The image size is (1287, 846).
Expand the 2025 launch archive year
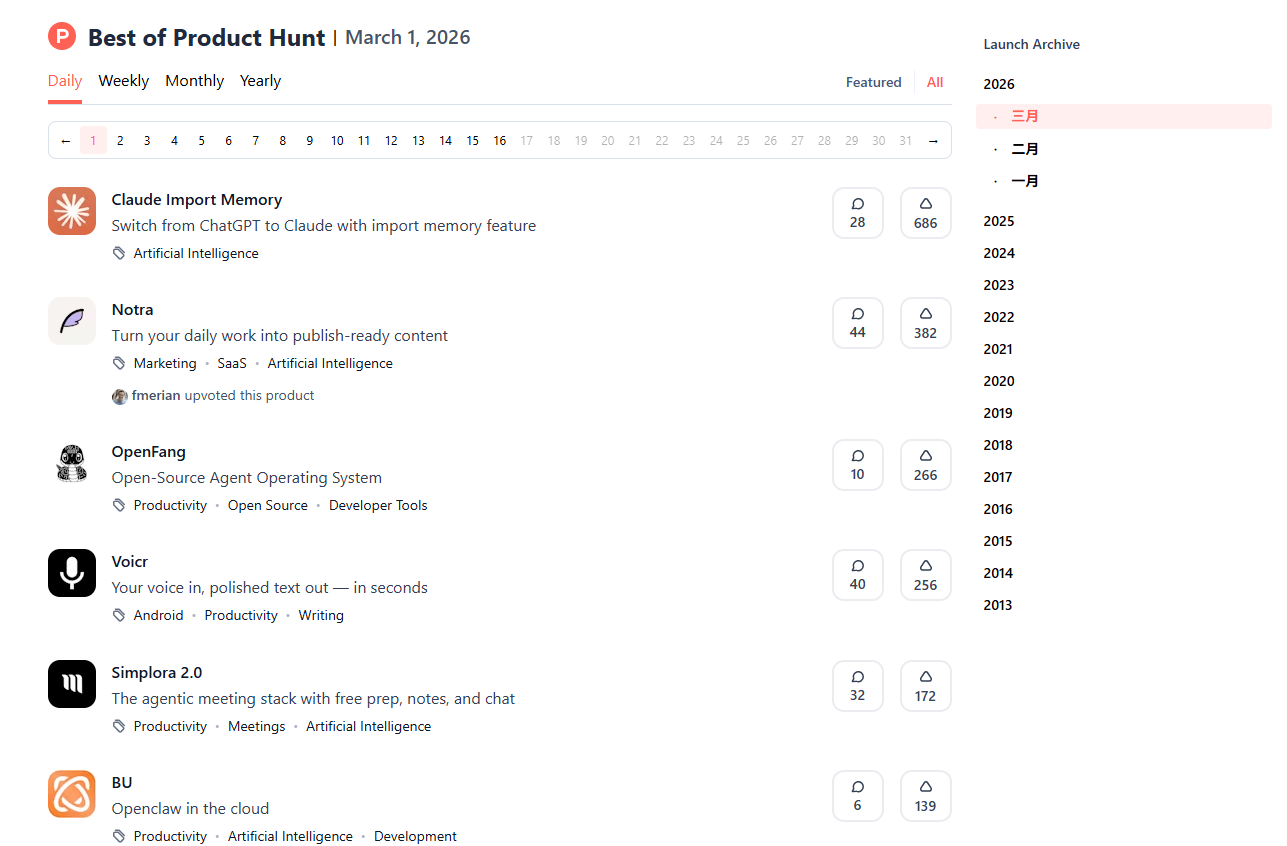tap(998, 221)
